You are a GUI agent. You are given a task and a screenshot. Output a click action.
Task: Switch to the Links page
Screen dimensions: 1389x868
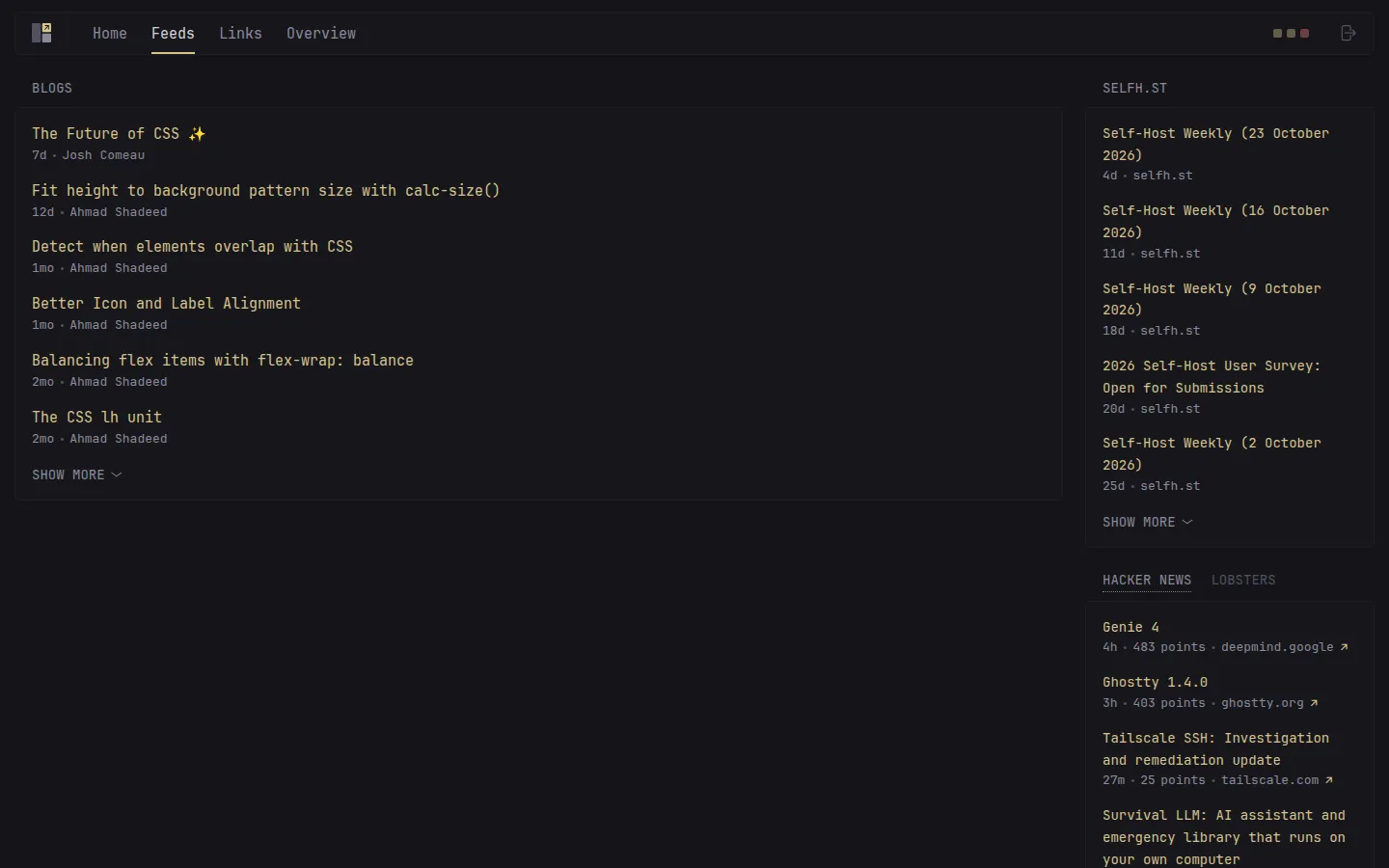240,33
